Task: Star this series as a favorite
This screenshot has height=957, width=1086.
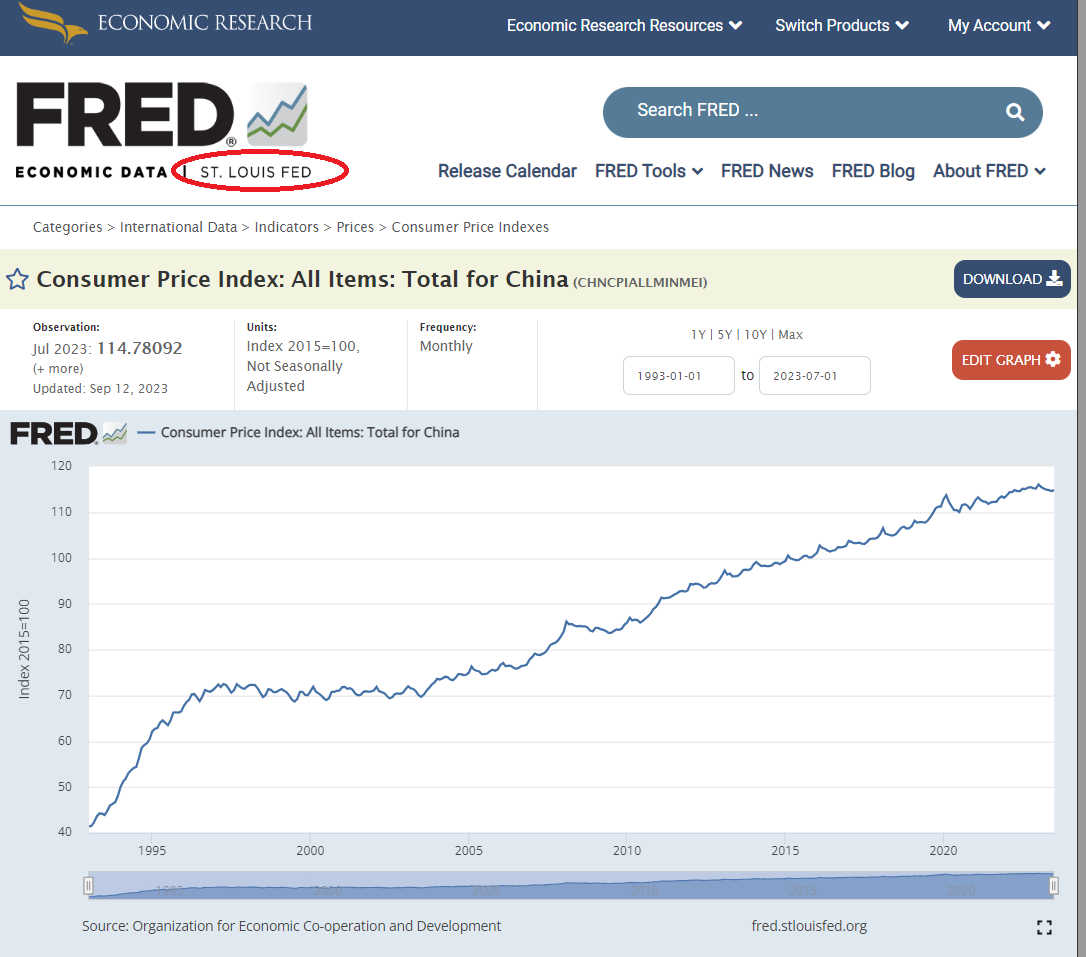Action: coord(17,279)
